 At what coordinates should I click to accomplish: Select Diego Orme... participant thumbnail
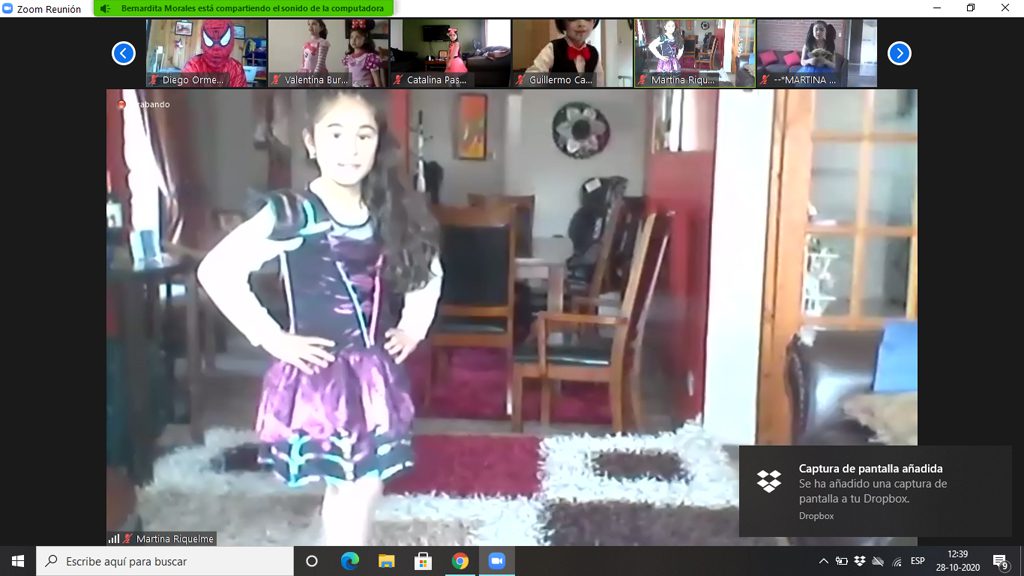(x=206, y=53)
